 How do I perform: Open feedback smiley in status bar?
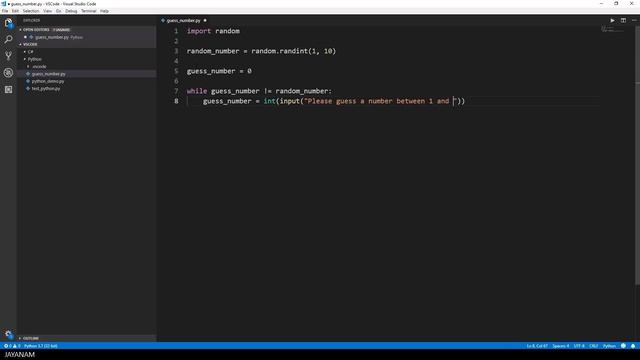point(623,346)
